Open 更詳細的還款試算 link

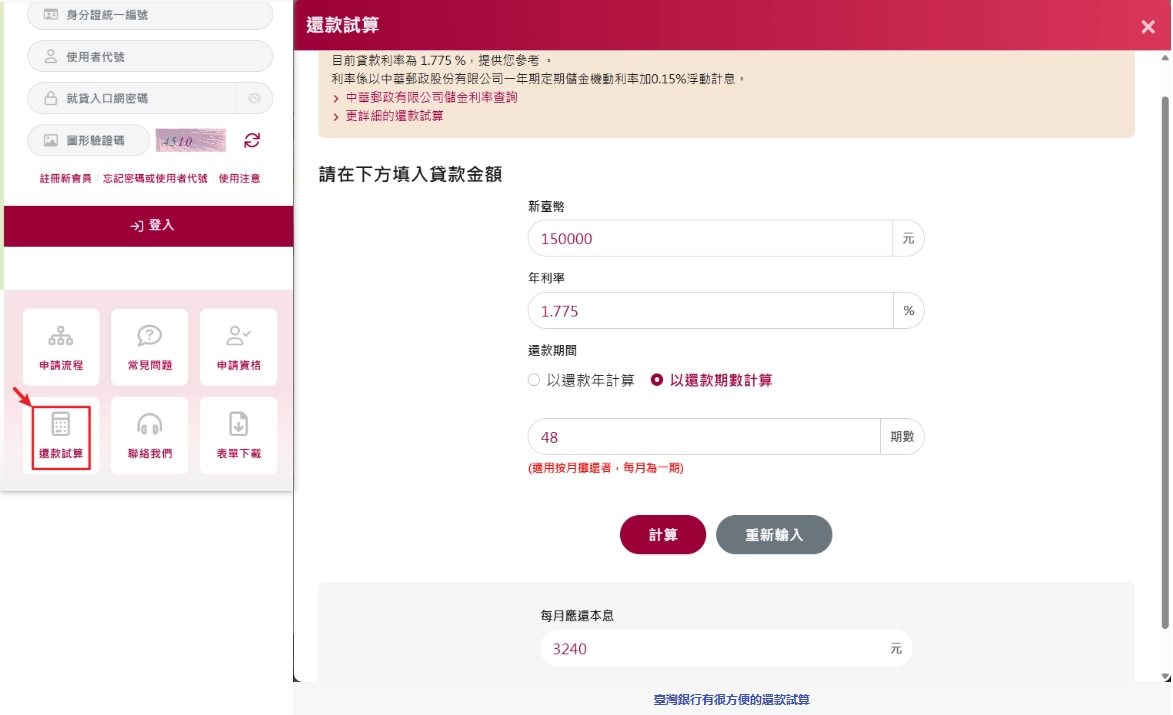tap(394, 116)
